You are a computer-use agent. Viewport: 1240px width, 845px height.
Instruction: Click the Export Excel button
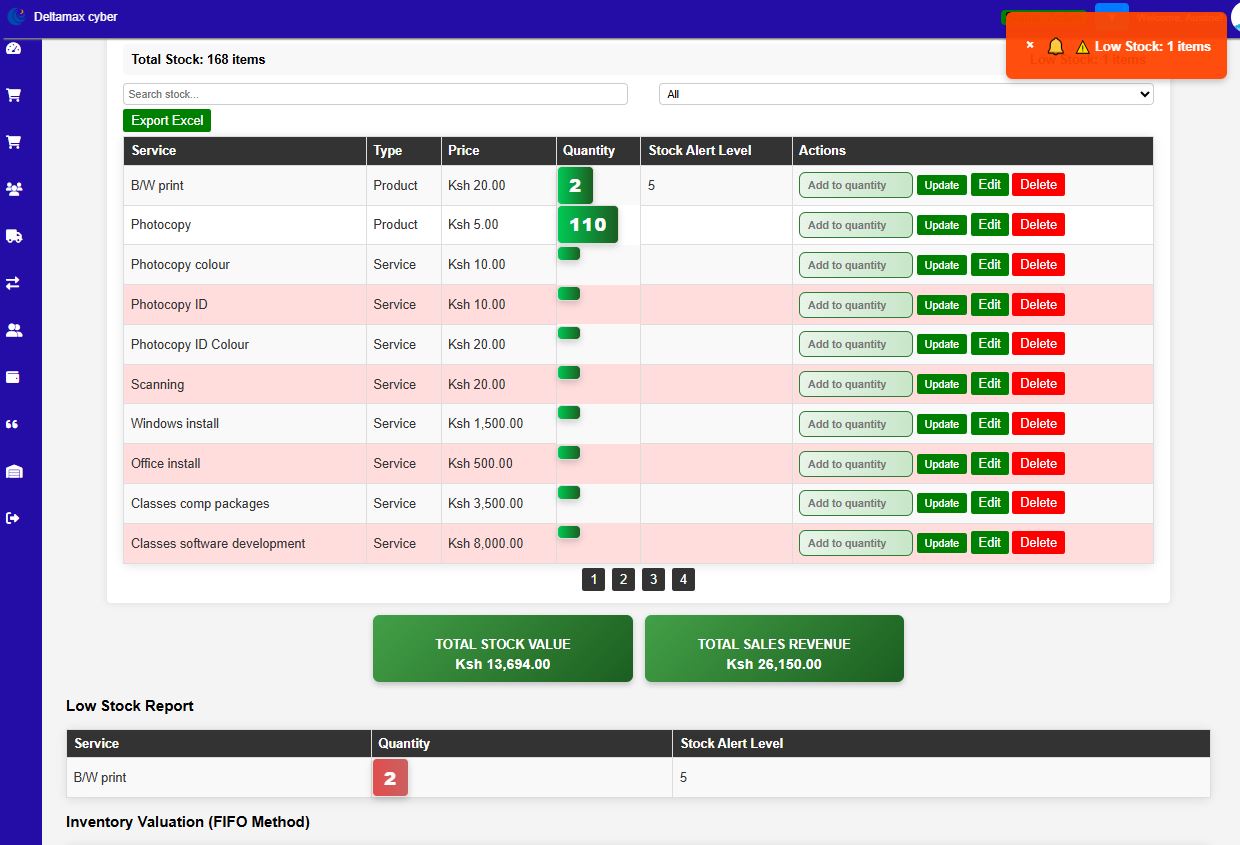[167, 120]
